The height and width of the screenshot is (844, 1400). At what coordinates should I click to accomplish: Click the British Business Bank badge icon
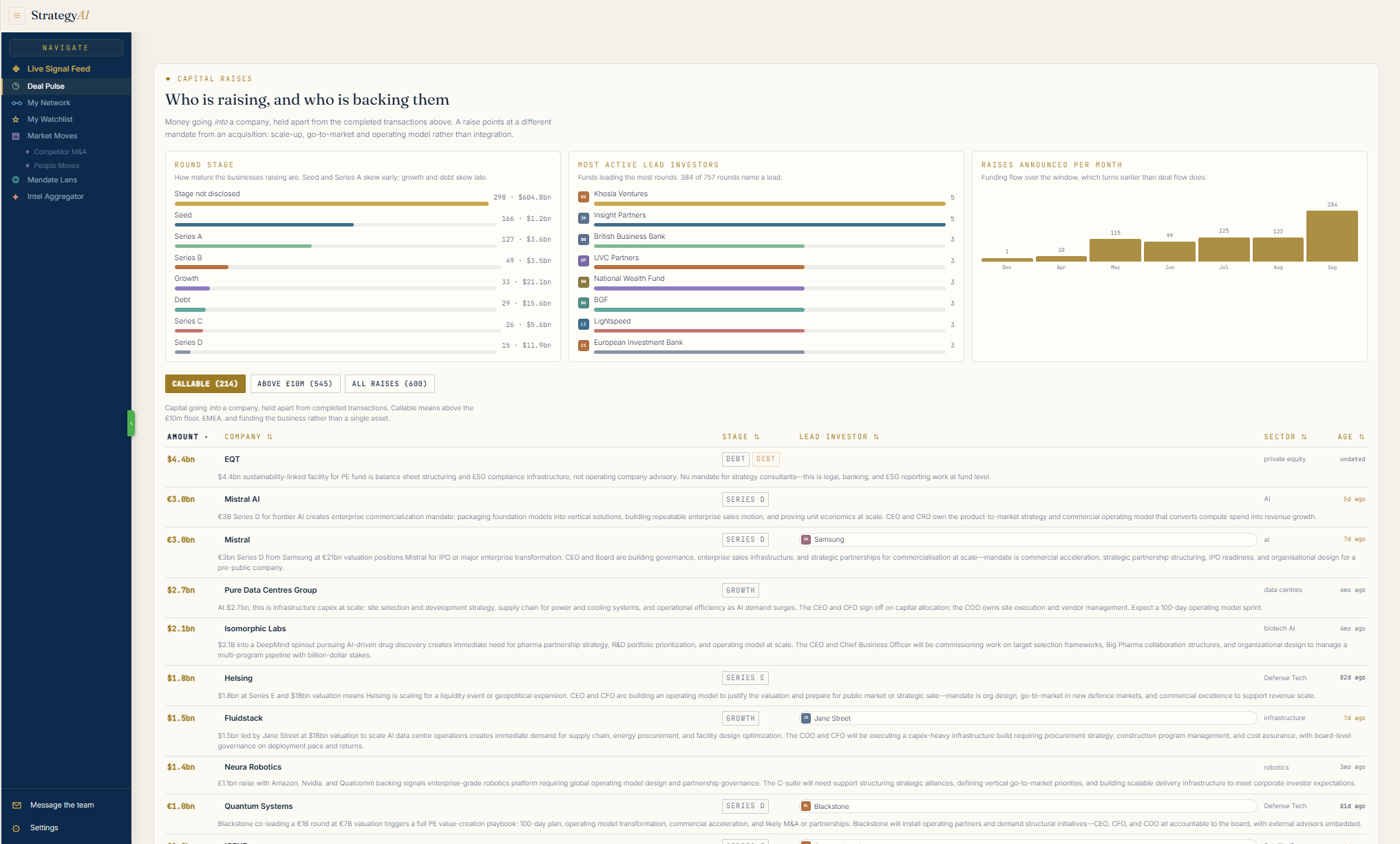(x=584, y=240)
